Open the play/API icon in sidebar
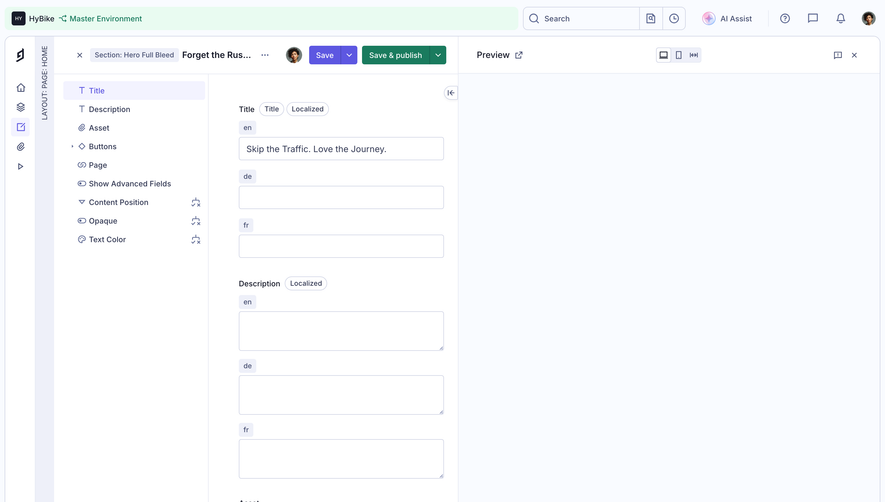 click(x=21, y=167)
